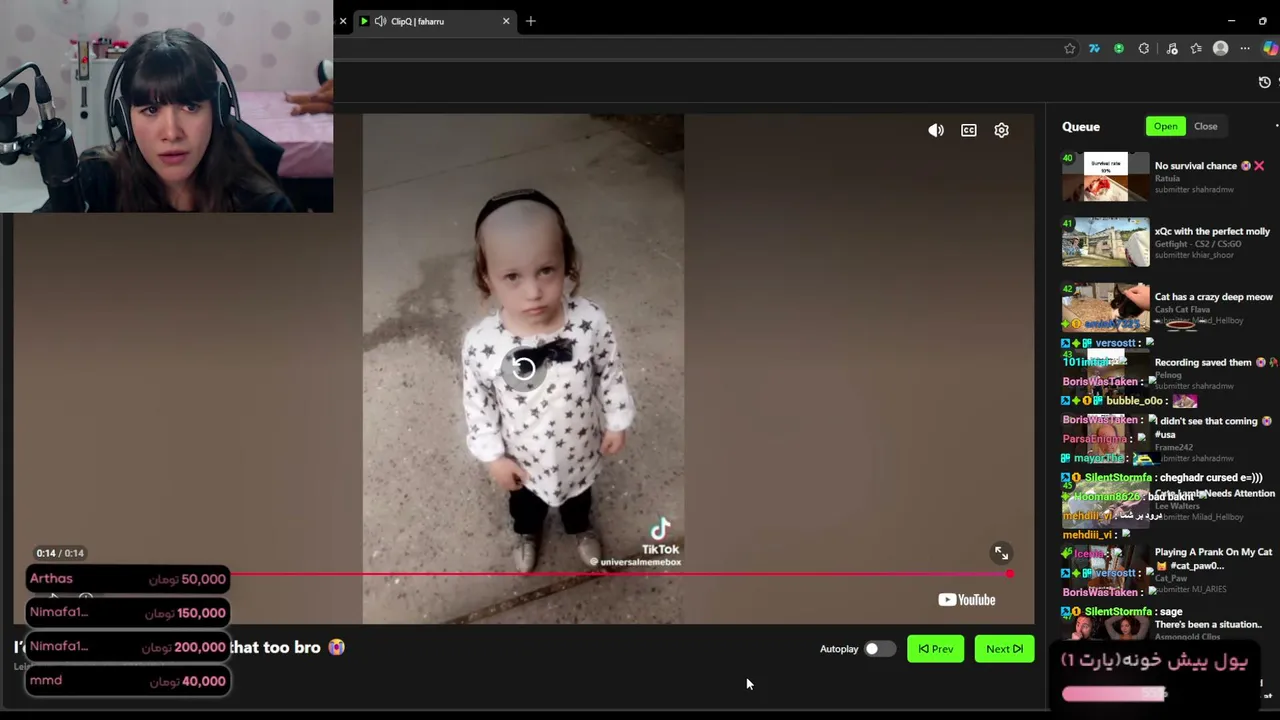Viewport: 1280px width, 720px height.
Task: Select the 'xQc with the perfect molly' thumbnail
Action: tap(1106, 242)
